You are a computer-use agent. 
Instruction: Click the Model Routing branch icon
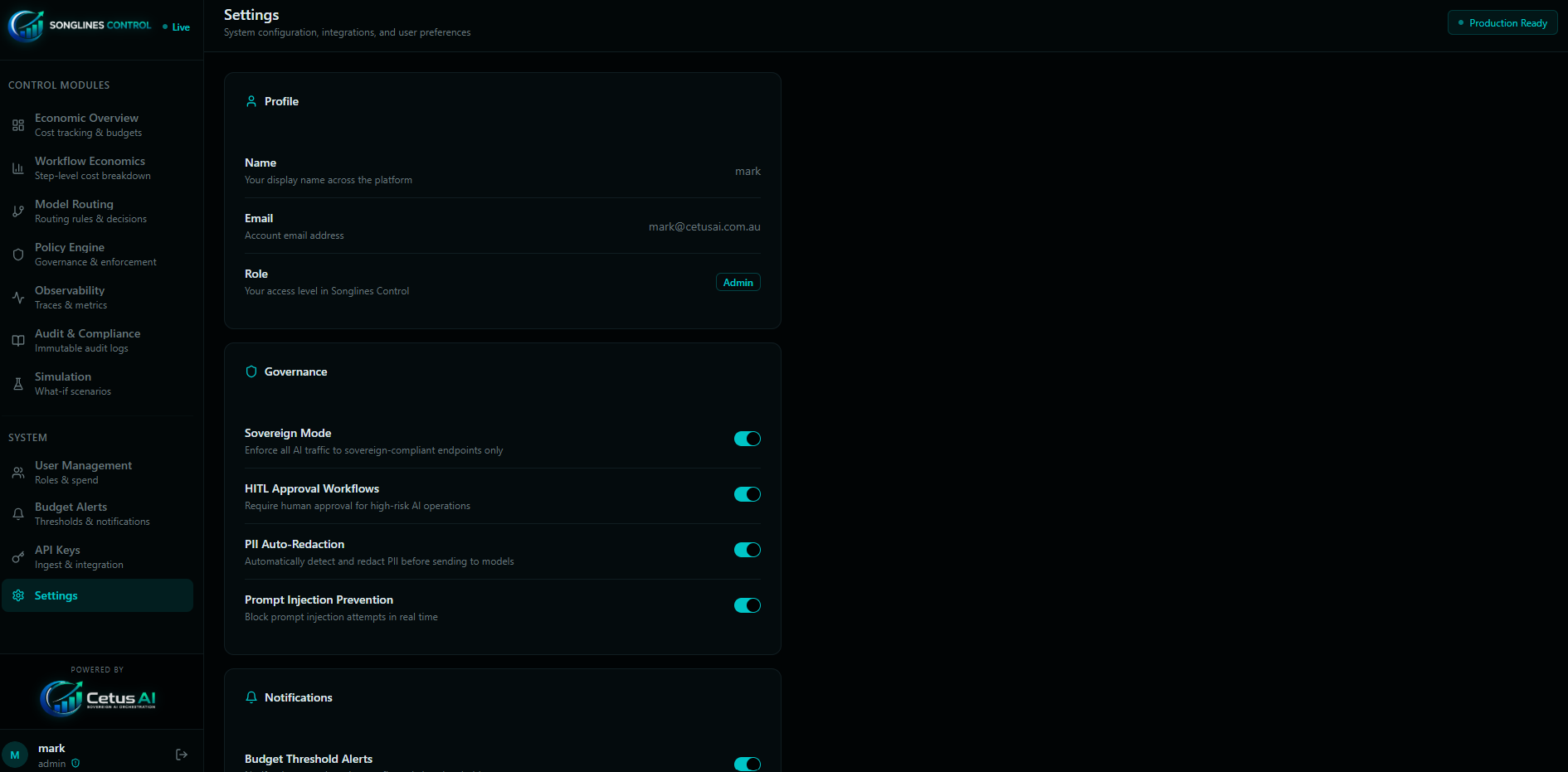click(18, 211)
